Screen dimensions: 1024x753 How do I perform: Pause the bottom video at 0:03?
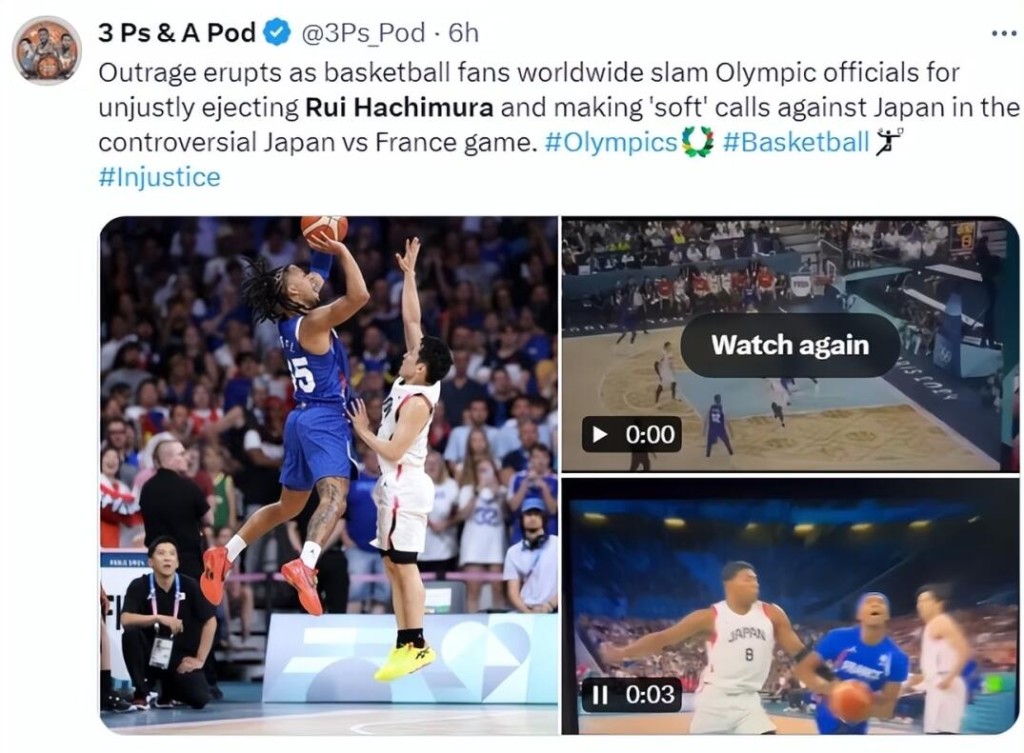point(600,694)
